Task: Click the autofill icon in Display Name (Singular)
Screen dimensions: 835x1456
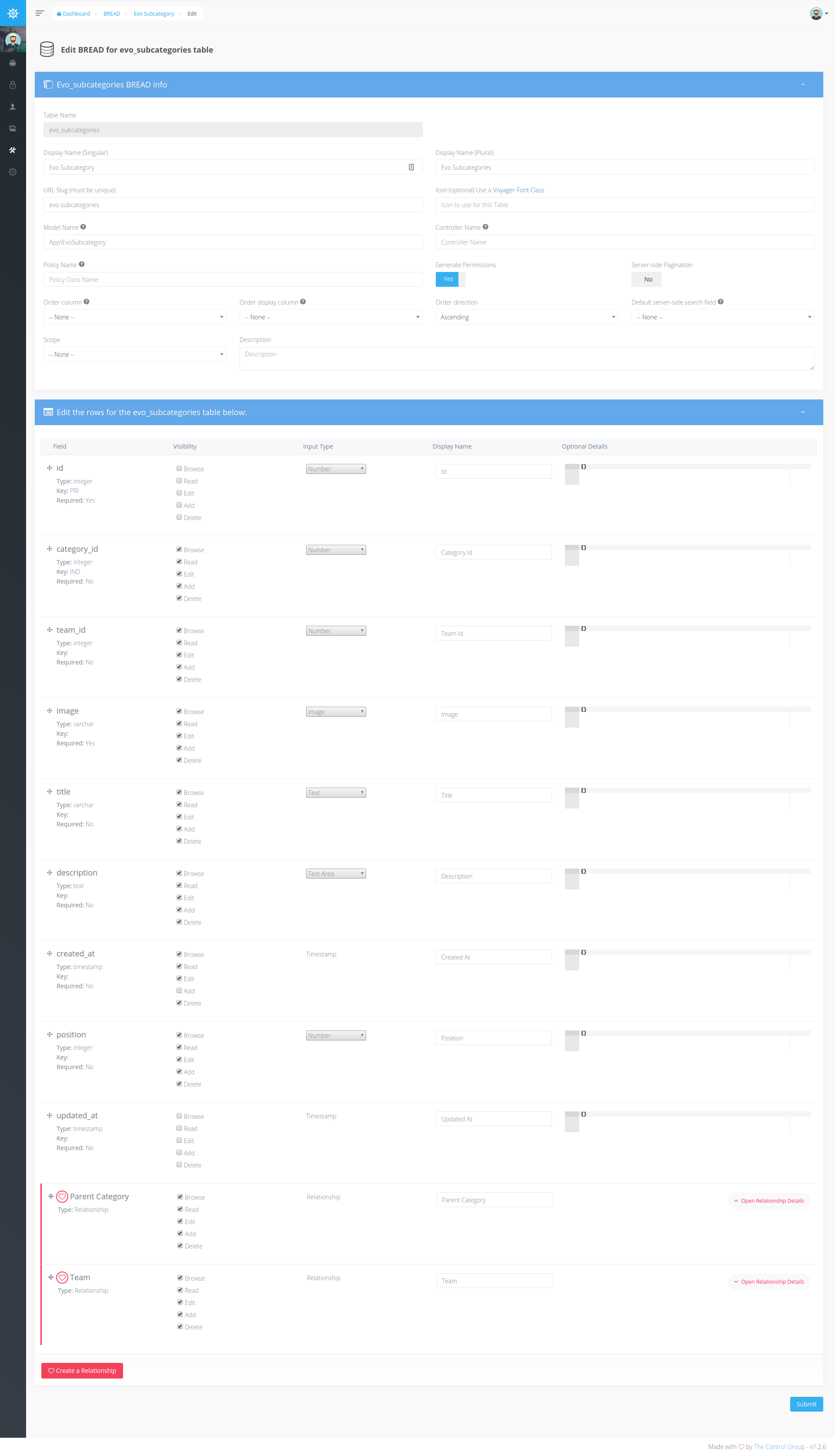Action: 411,168
